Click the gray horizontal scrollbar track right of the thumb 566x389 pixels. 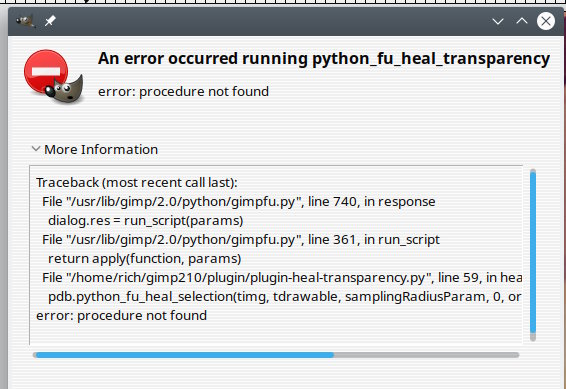(426, 355)
